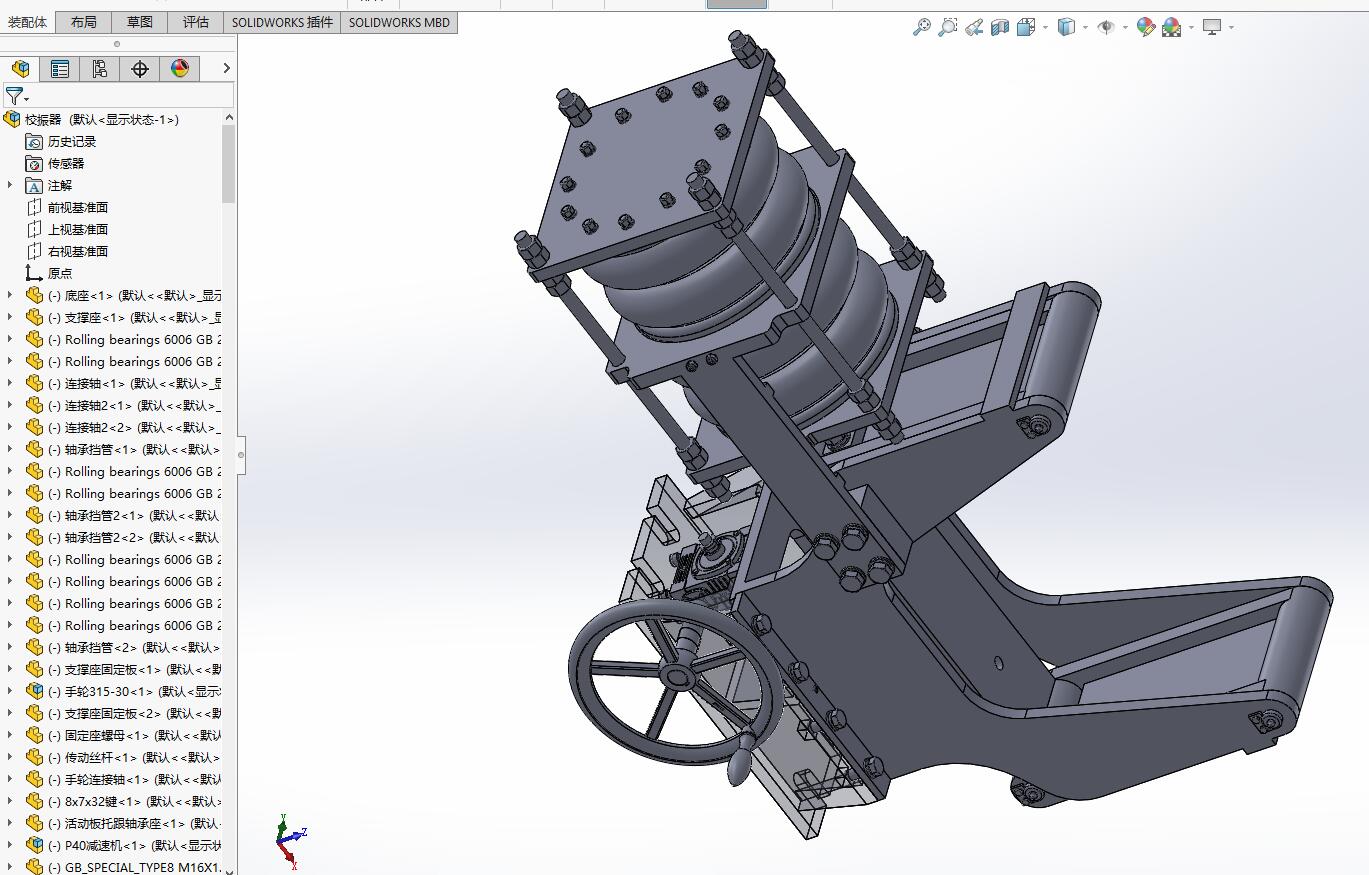Click the P40减速机 sub-assembly icon
The image size is (1369, 875).
click(x=34, y=846)
